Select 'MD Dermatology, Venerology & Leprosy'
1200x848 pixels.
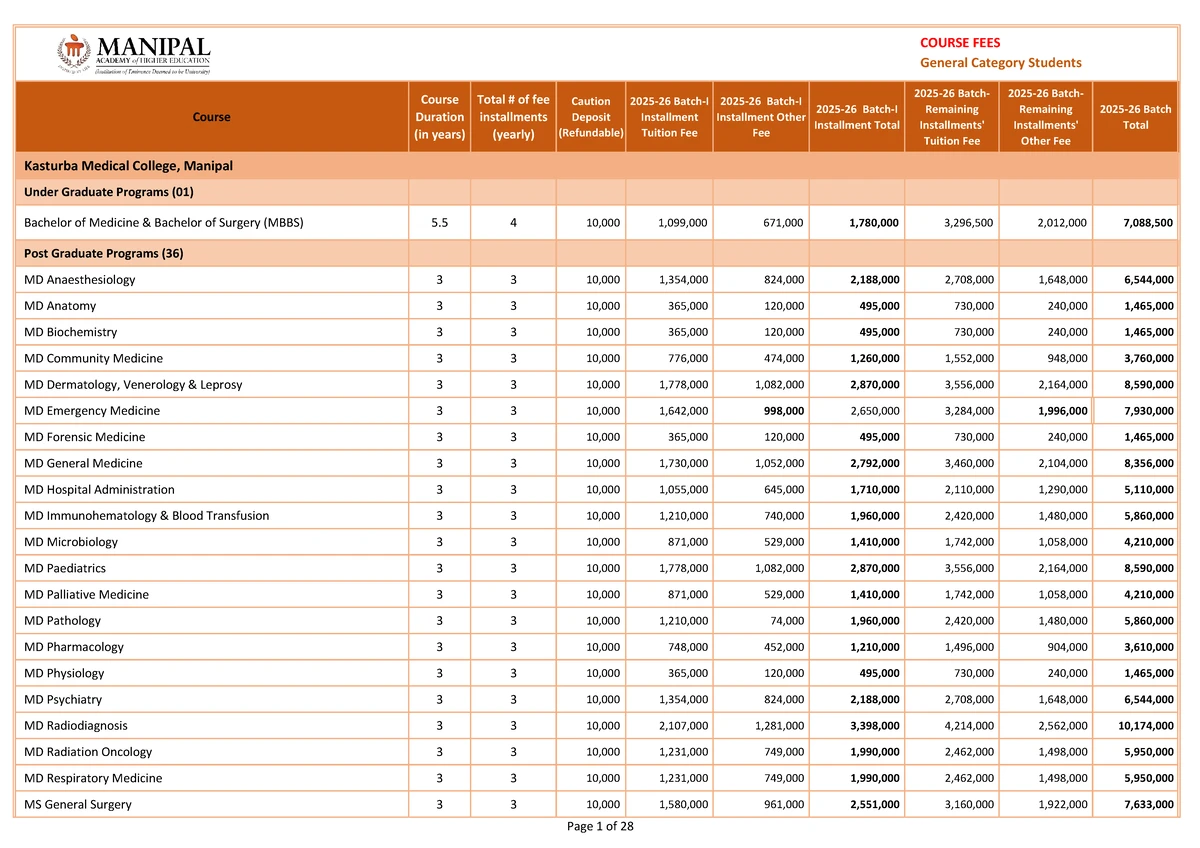(133, 384)
